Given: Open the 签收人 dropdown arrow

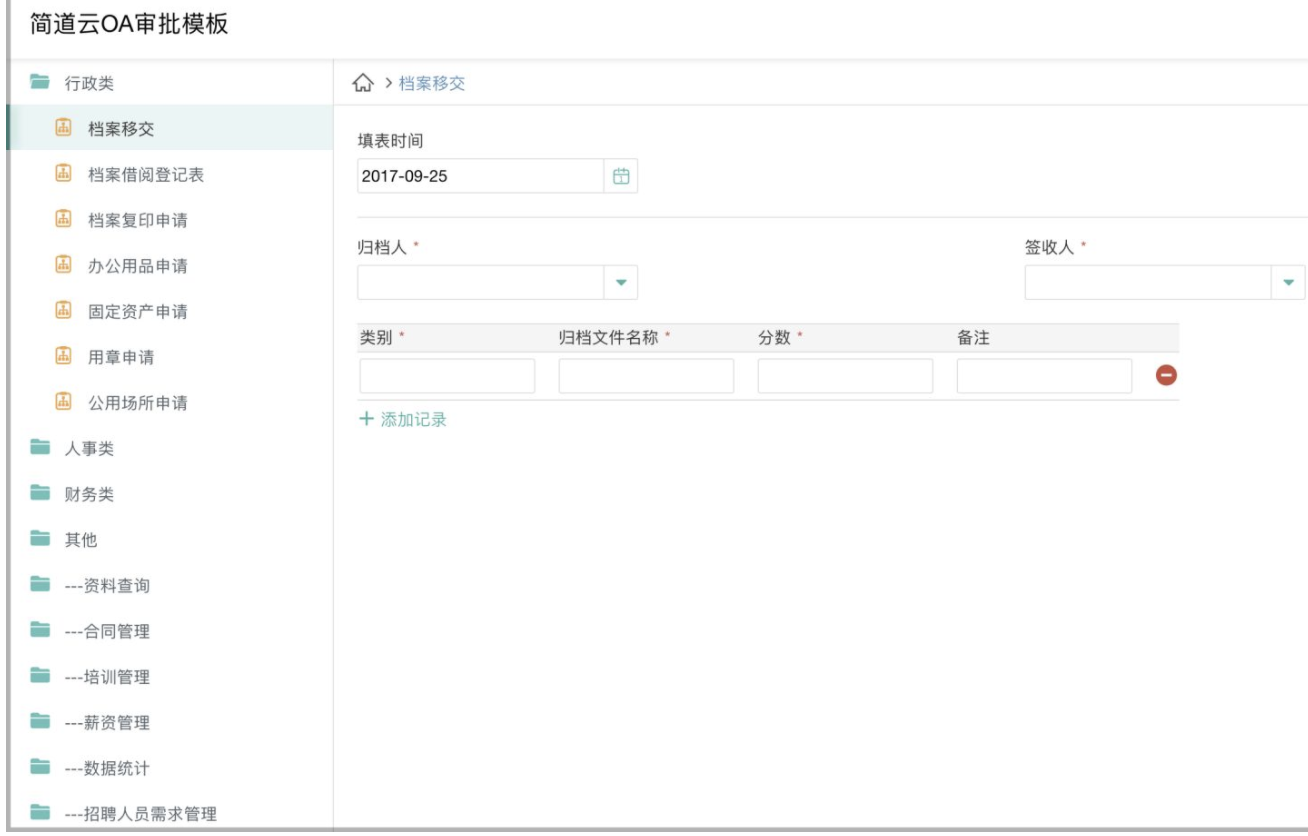Looking at the screenshot, I should [x=1288, y=283].
